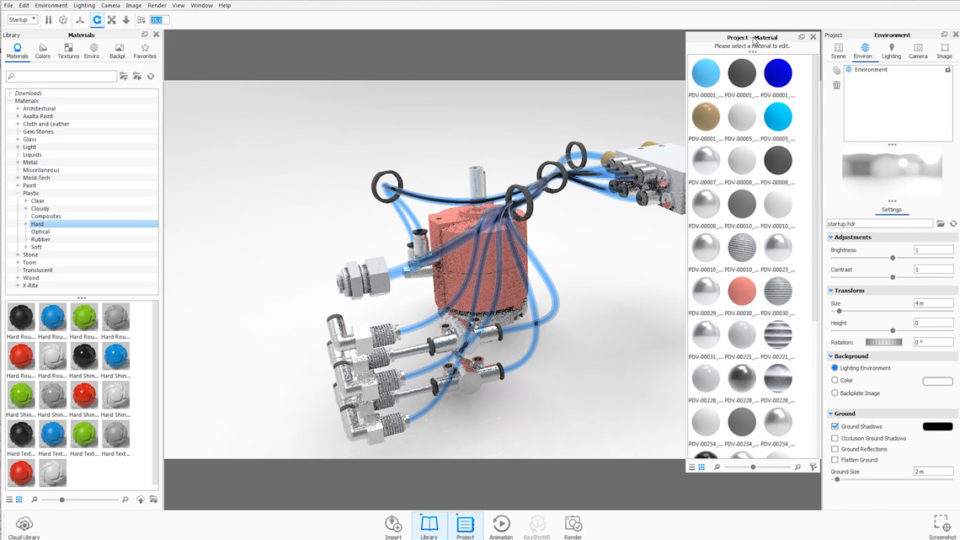This screenshot has height=540, width=960.
Task: Open the Cloud Library icon
Action: (x=24, y=525)
